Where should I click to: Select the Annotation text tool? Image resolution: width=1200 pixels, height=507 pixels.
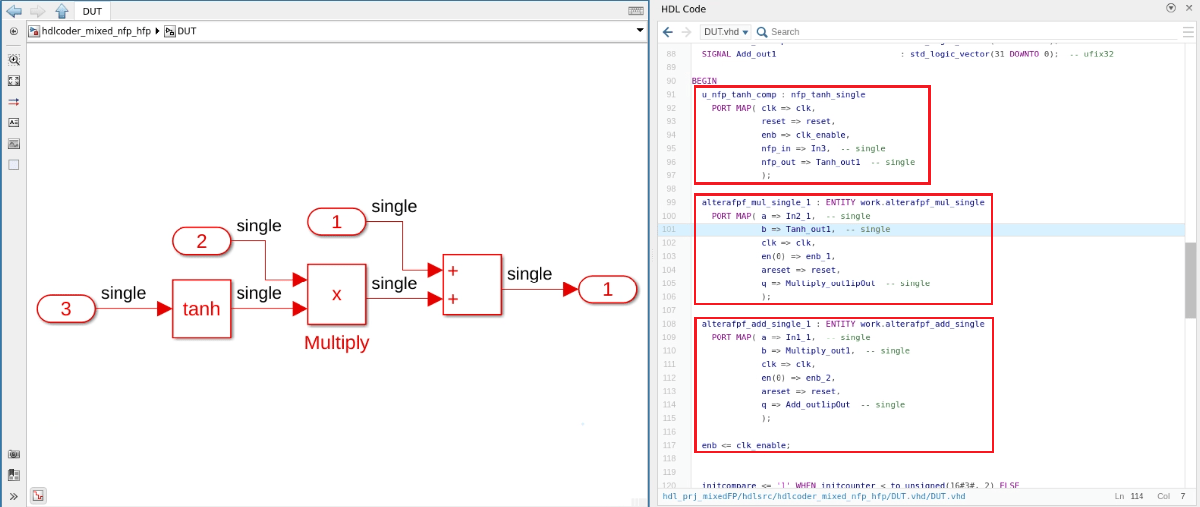tap(14, 122)
